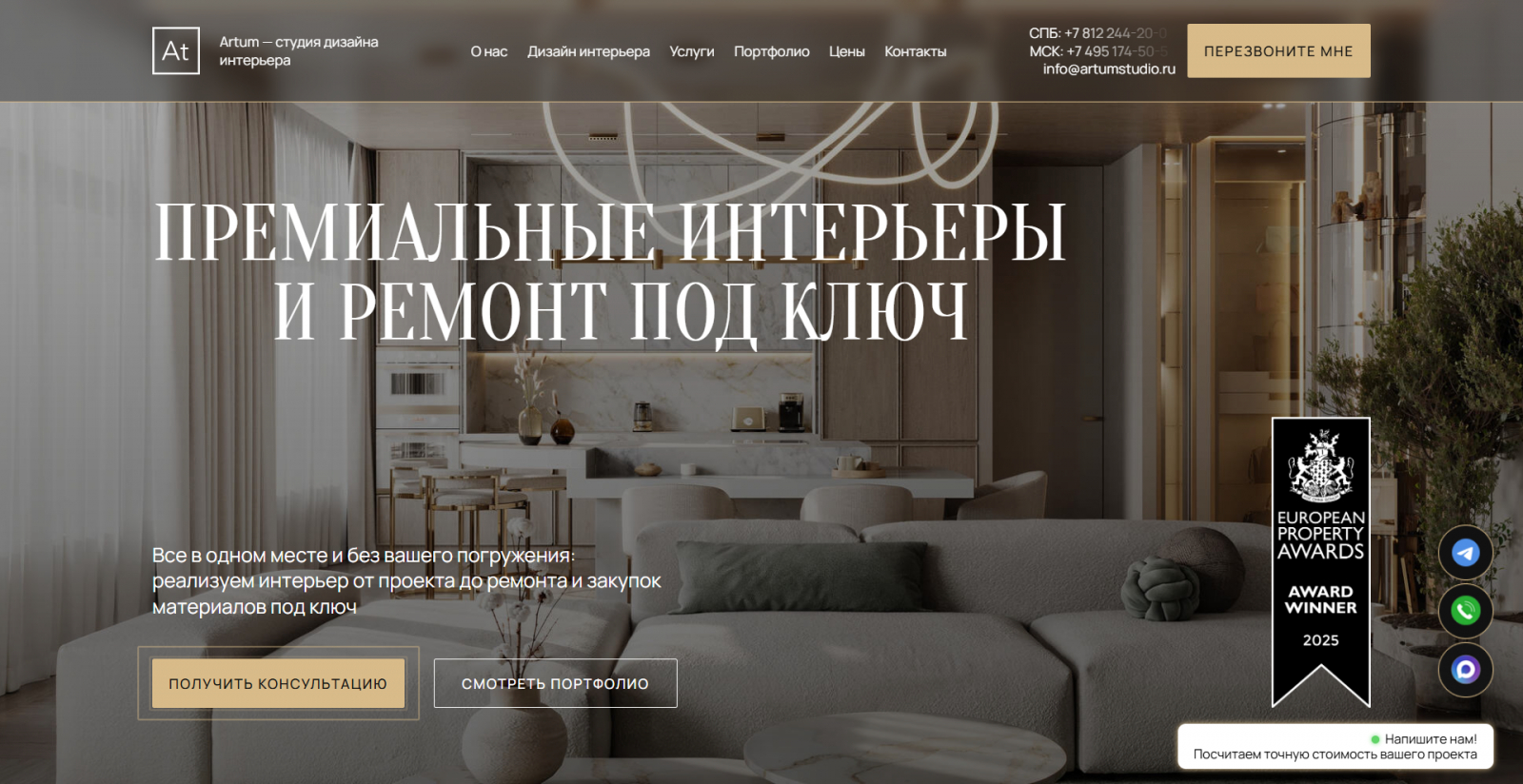Call the МСК phone number link
1523x784 pixels.
(1098, 51)
